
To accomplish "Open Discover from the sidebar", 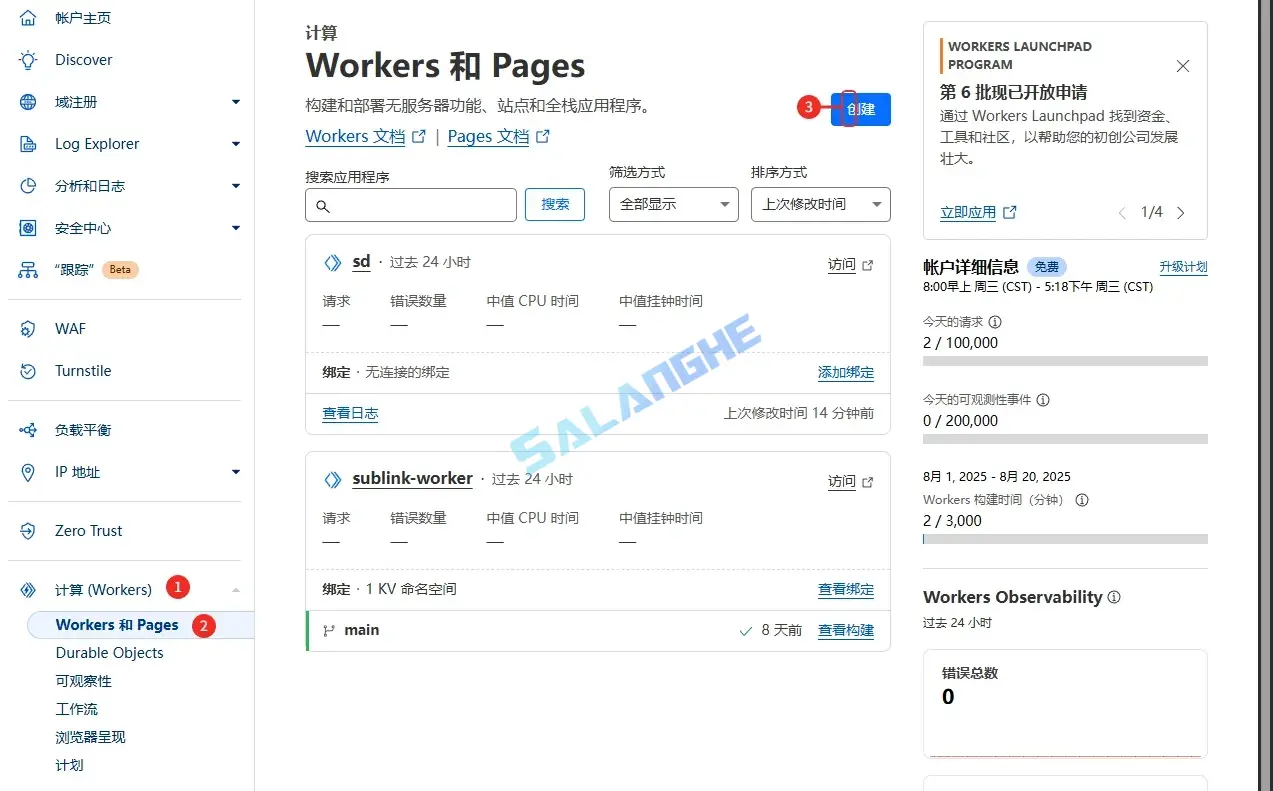I will [x=82, y=59].
